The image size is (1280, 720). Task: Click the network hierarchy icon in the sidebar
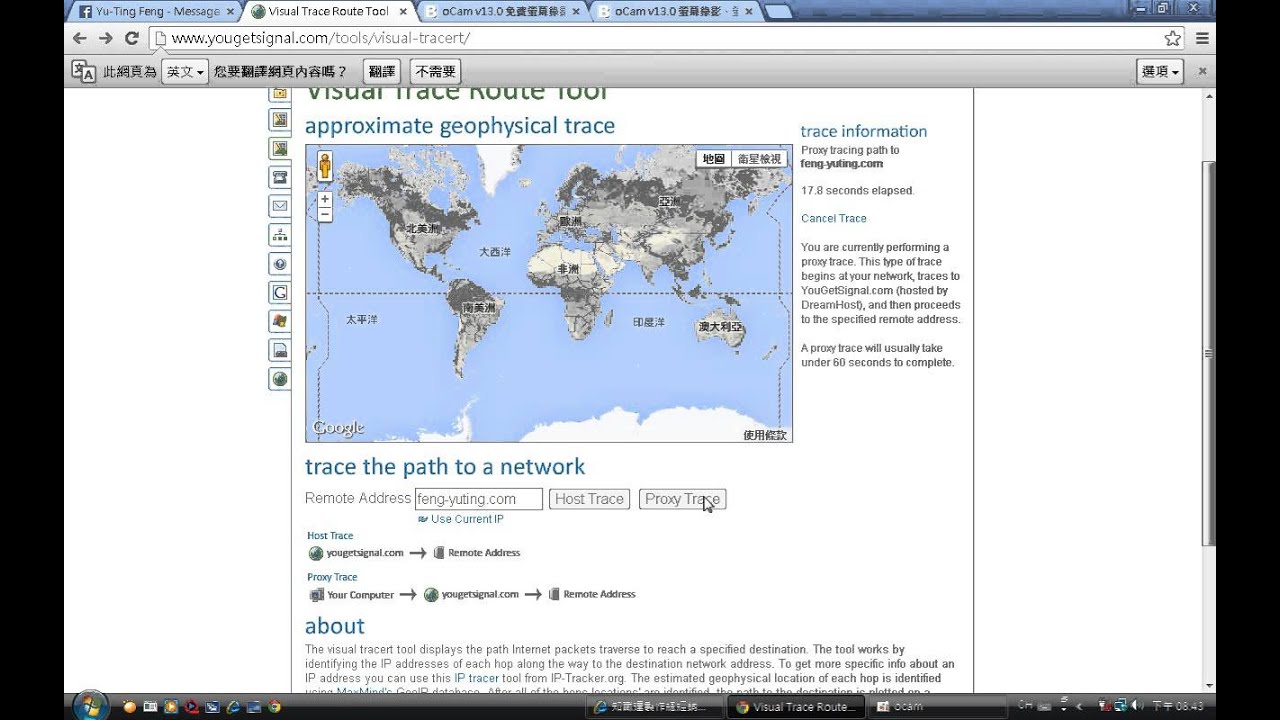[280, 235]
